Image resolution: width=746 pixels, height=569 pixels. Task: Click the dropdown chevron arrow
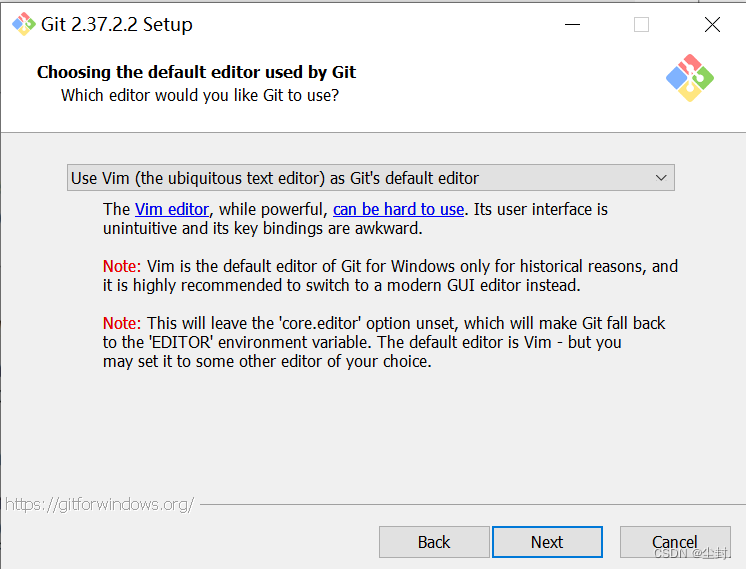click(x=661, y=178)
